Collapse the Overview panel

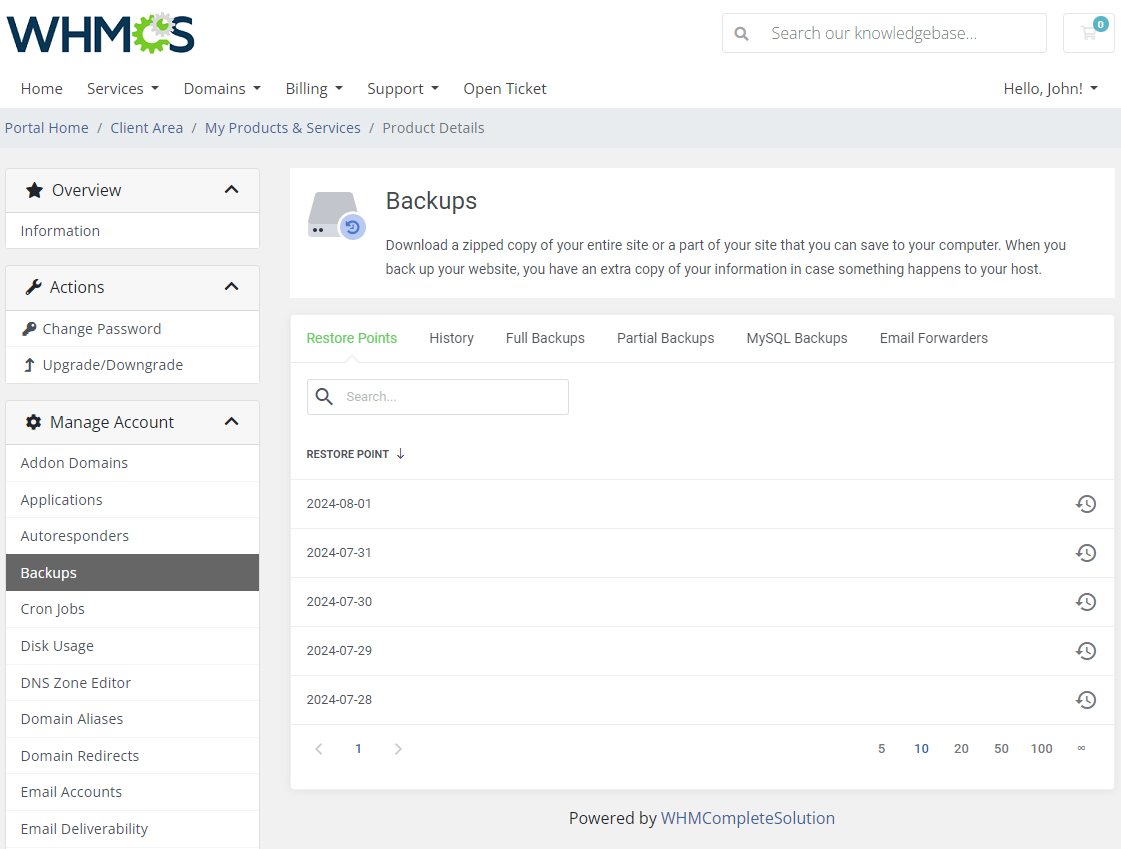pyautogui.click(x=231, y=190)
